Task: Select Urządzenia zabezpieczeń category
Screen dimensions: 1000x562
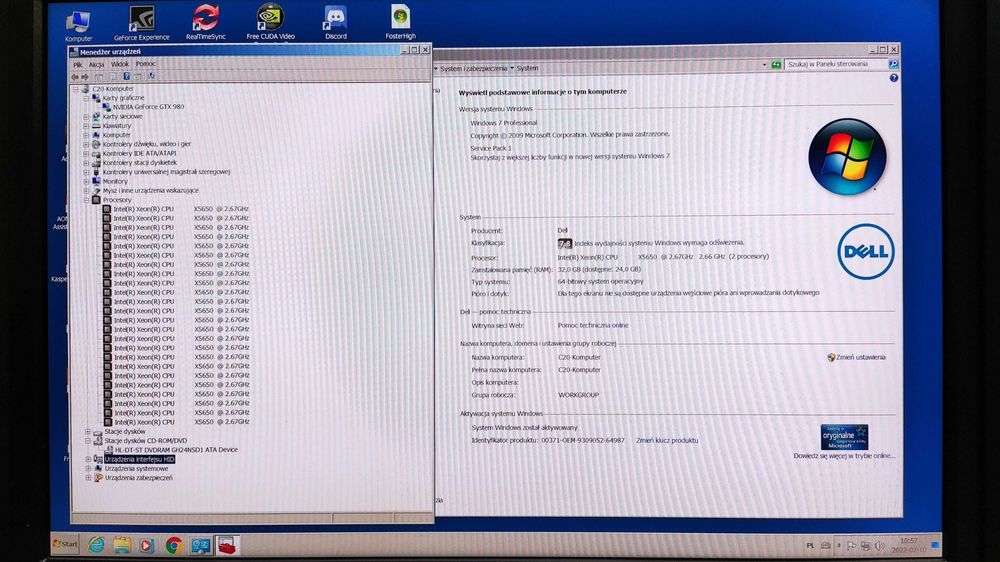Action: 138,478
